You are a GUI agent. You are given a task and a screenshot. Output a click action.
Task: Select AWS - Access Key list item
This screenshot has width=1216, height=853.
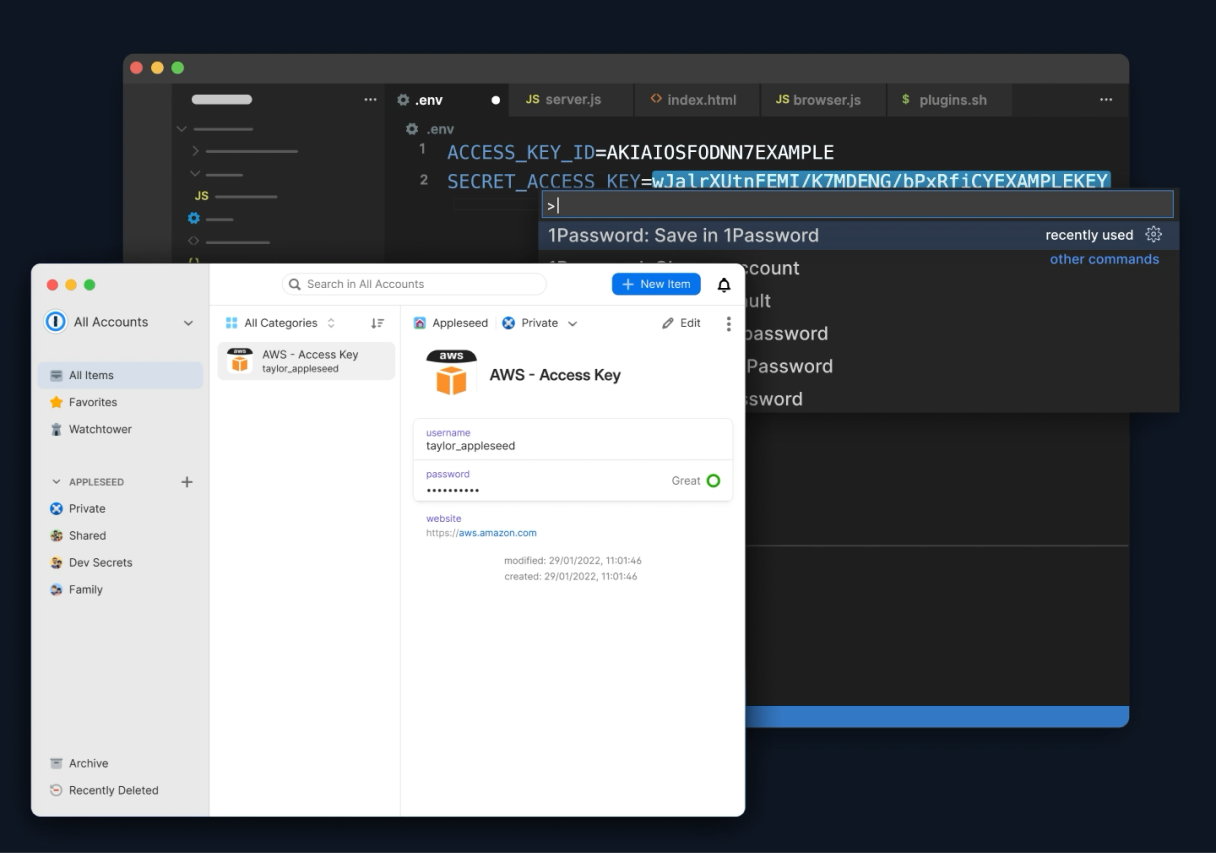[306, 361]
